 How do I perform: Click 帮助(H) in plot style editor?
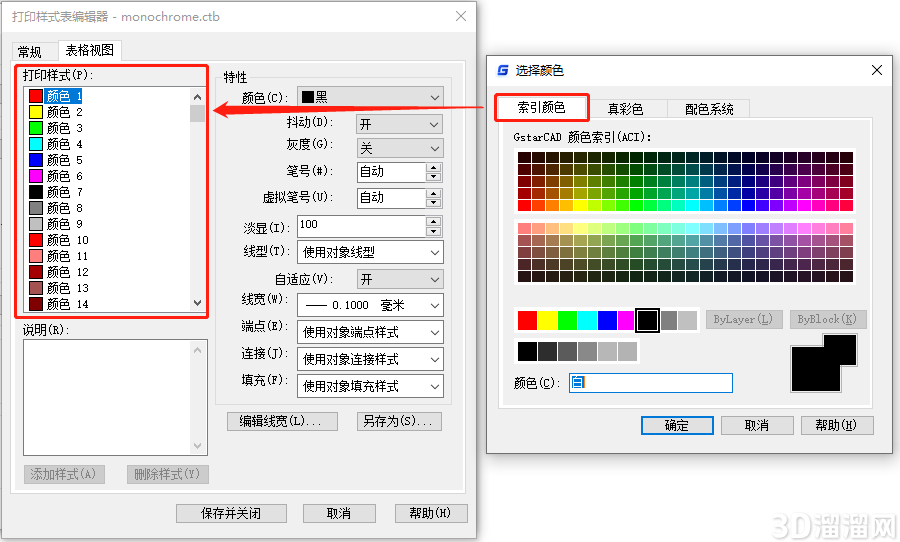(431, 513)
